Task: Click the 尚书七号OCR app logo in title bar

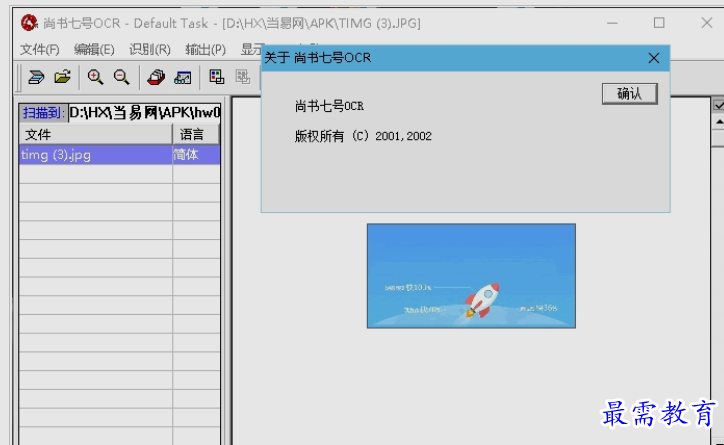Action: [29, 23]
